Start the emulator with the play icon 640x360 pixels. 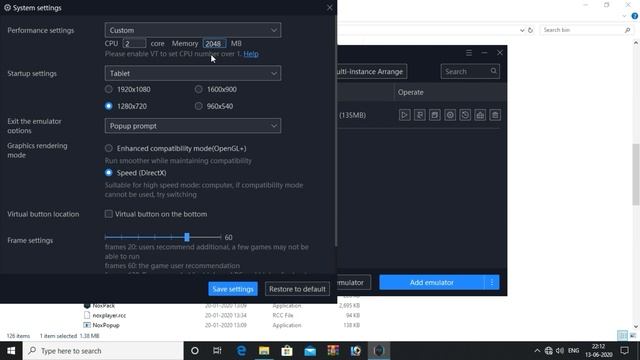click(x=404, y=115)
